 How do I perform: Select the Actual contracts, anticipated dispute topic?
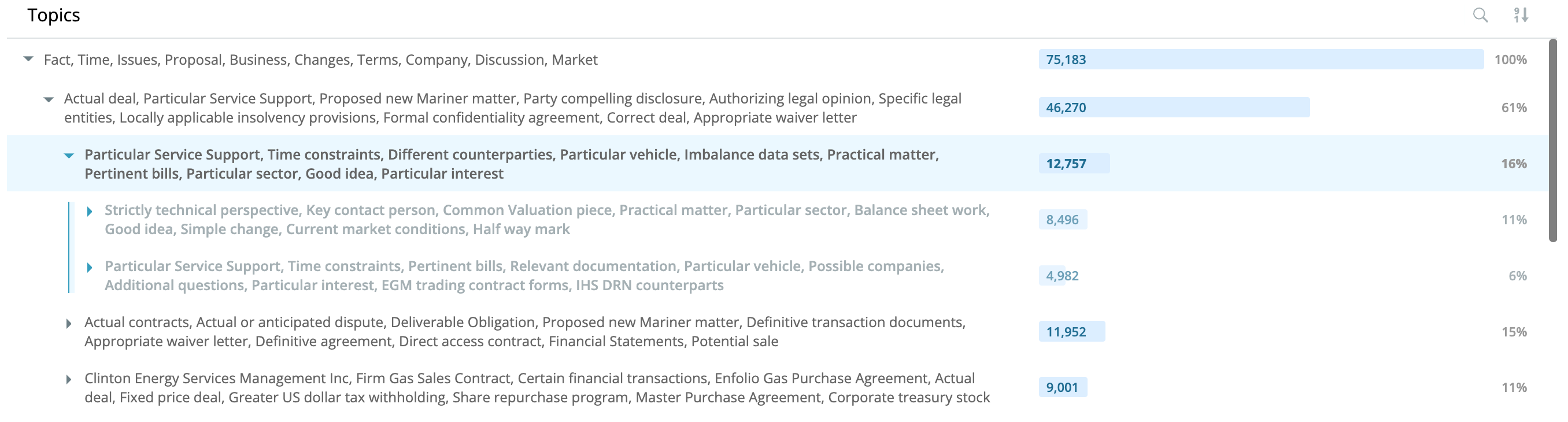click(x=525, y=332)
